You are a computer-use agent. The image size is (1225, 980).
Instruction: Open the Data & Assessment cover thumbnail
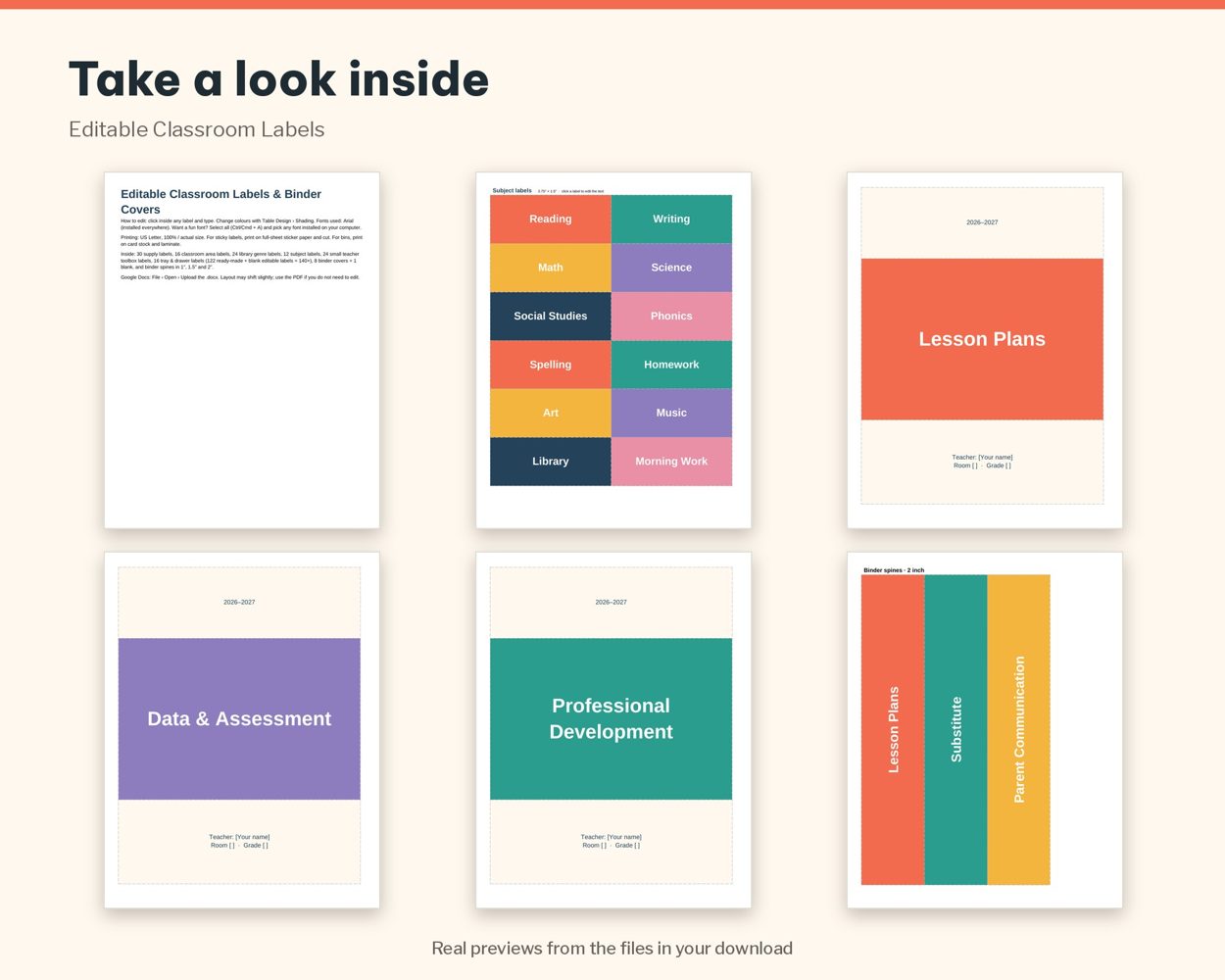pos(242,729)
